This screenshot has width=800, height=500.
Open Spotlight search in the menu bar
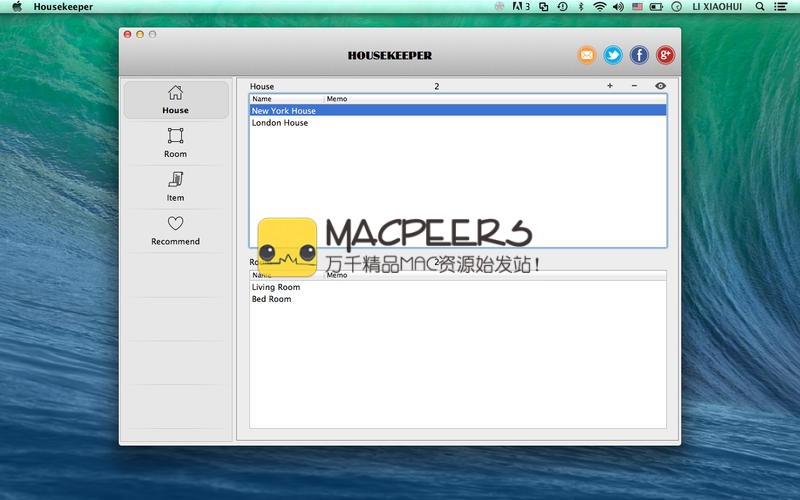[759, 7]
